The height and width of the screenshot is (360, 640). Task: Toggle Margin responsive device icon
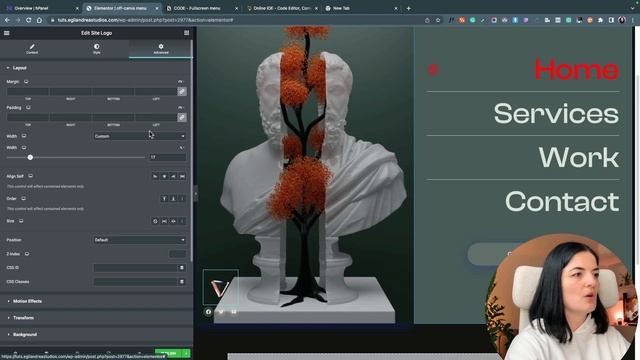[x=26, y=82]
